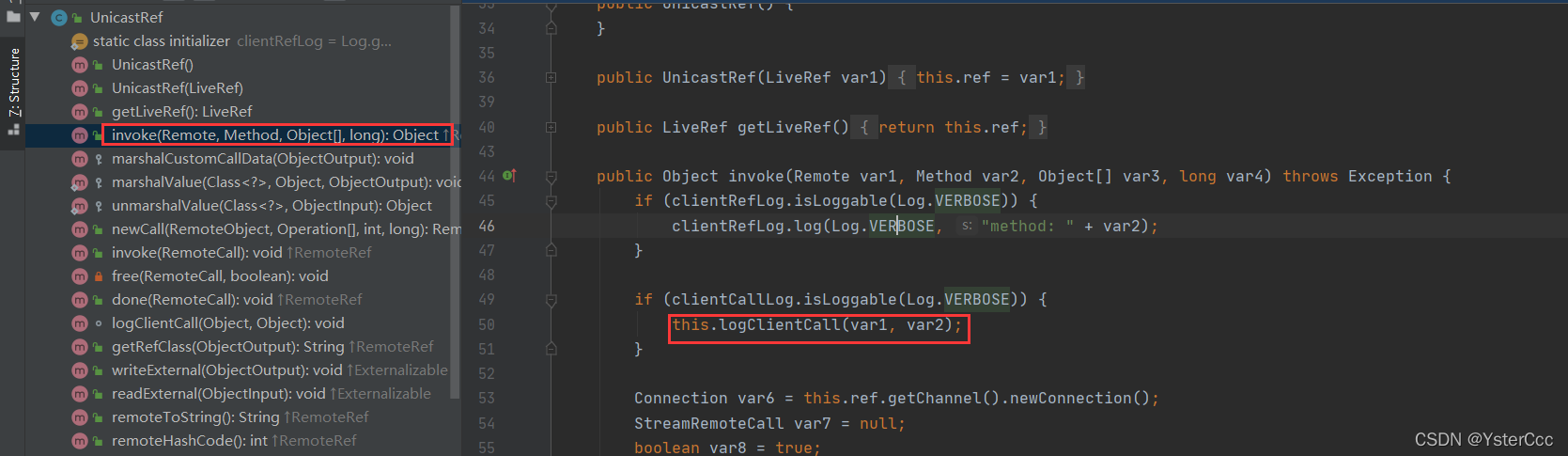Click package-private dot icon of logClientCall row
The height and width of the screenshot is (456, 1568).
point(99,323)
